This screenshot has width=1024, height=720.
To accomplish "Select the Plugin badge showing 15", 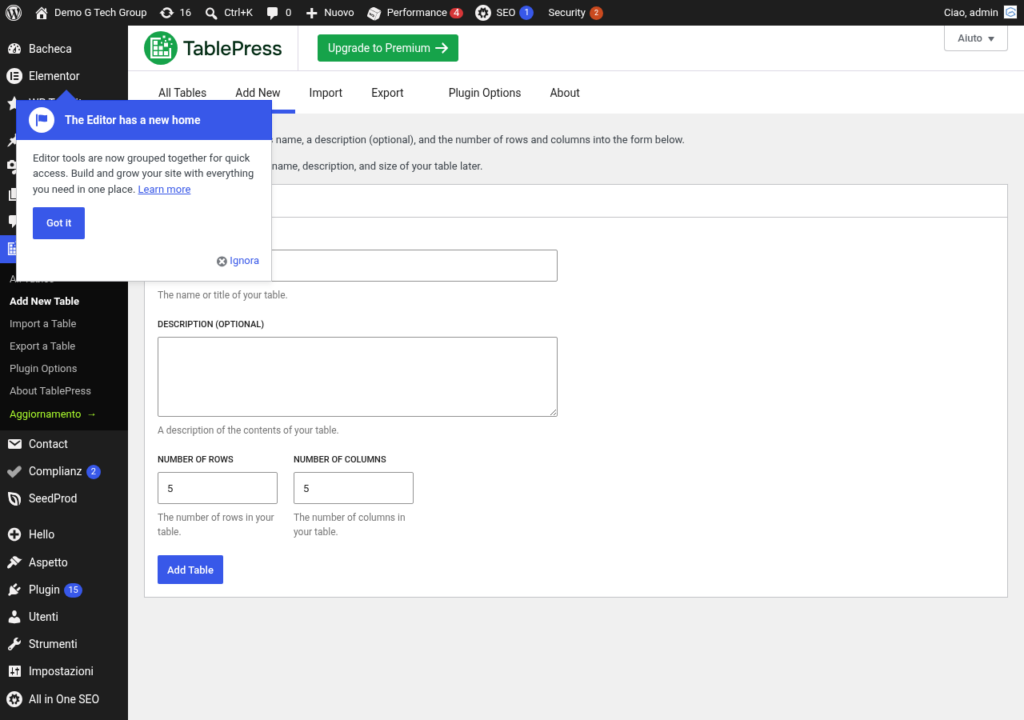I will point(73,589).
